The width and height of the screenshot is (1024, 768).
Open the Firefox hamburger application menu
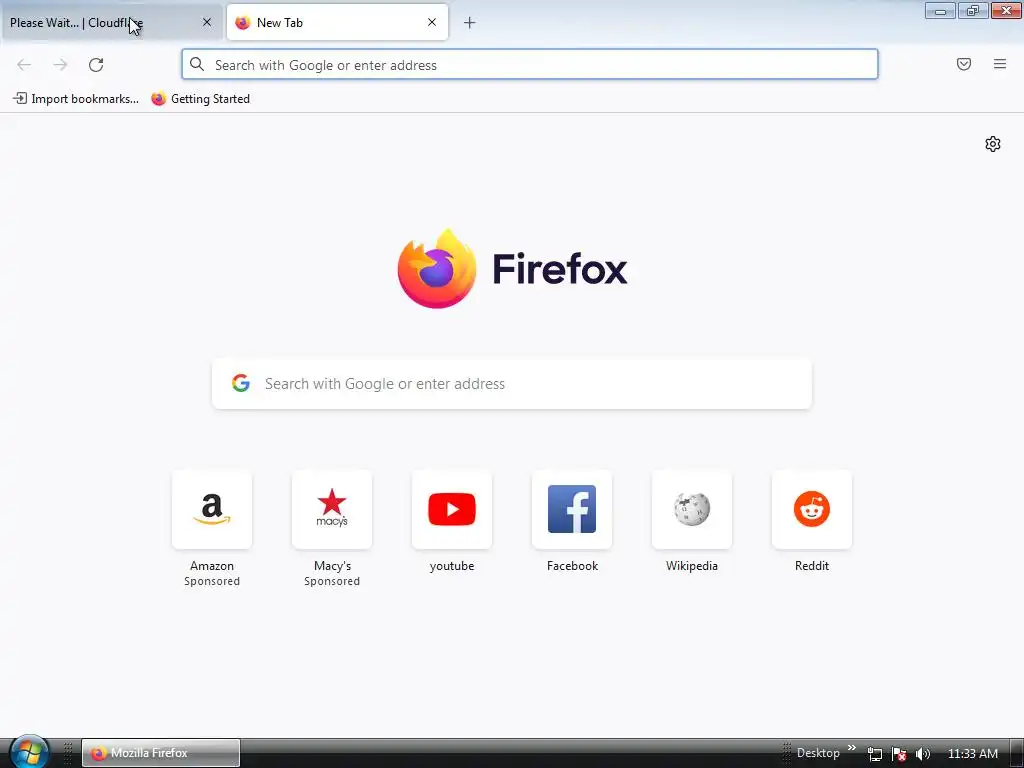1000,64
